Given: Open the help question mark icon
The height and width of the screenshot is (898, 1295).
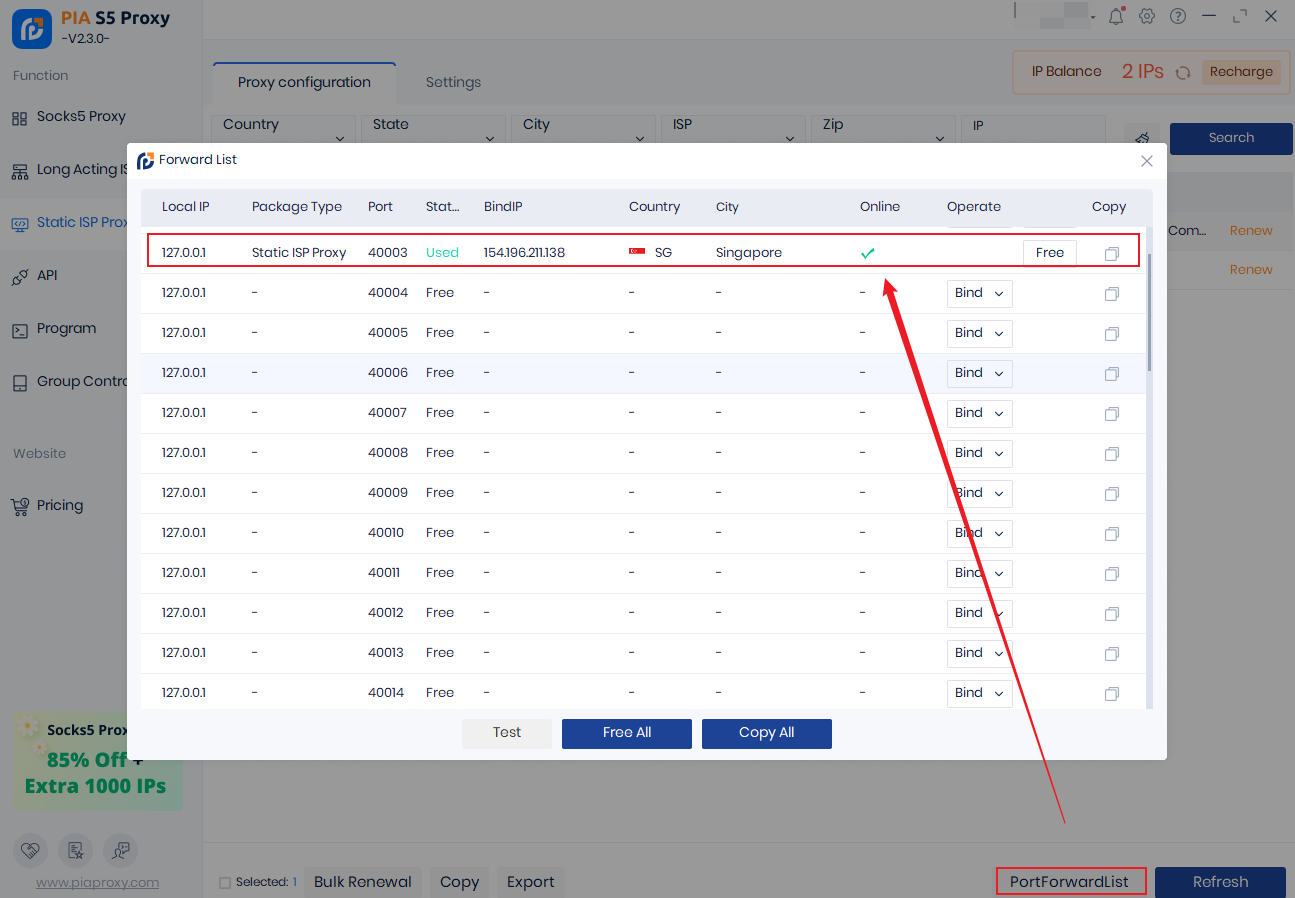Looking at the screenshot, I should click(1178, 16).
